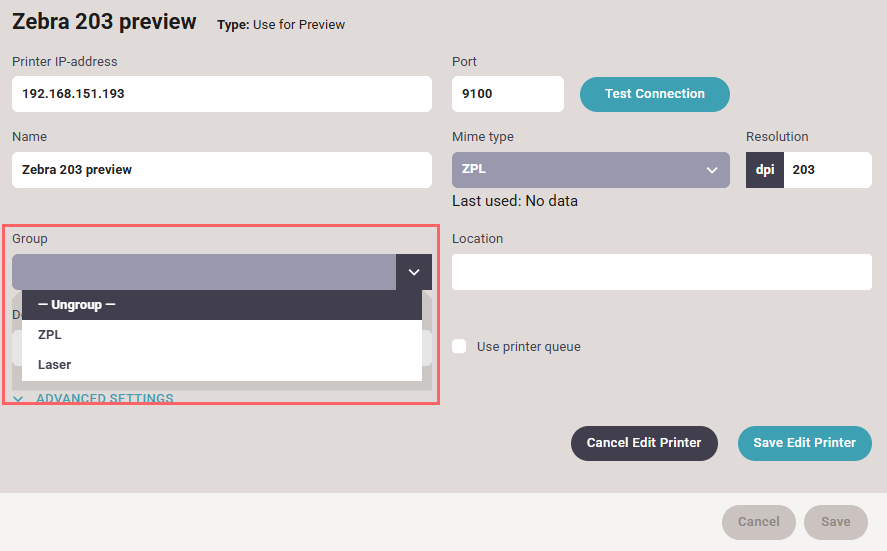This screenshot has width=887, height=551.
Task: Expand the Advanced Settings section
Action: coord(104,399)
